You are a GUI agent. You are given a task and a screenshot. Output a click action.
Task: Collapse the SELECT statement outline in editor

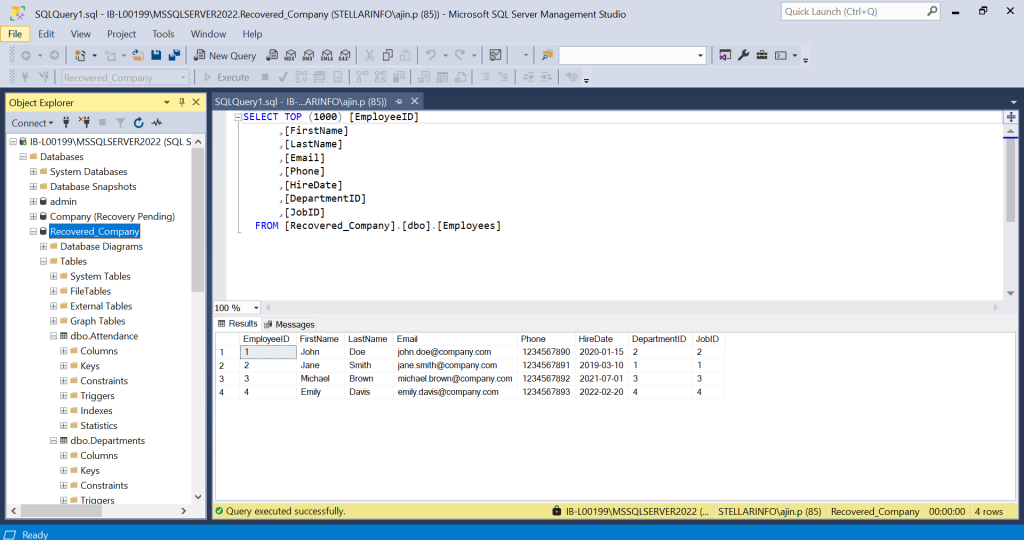(237, 117)
